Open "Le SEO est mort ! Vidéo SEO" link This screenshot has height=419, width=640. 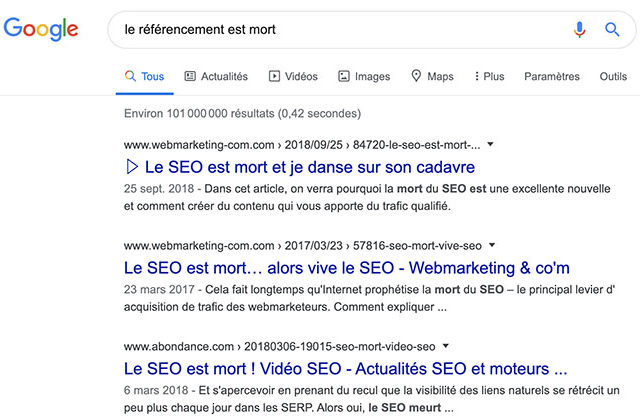click(x=345, y=368)
